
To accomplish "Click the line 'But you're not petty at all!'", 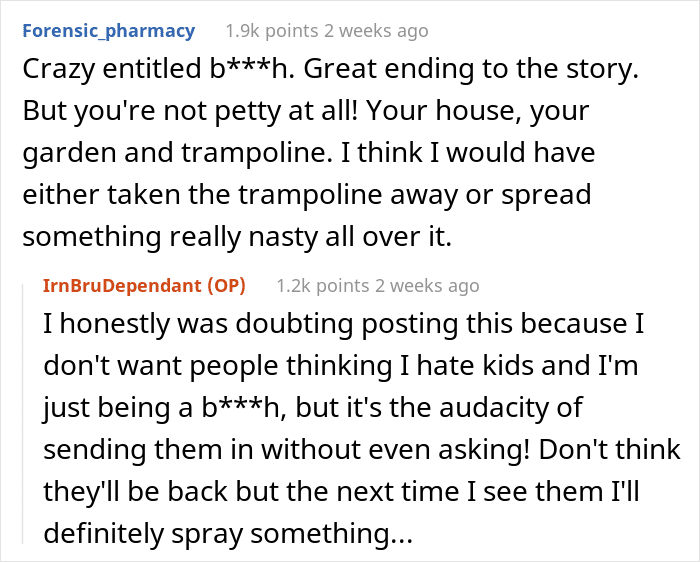I will click(x=306, y=111).
